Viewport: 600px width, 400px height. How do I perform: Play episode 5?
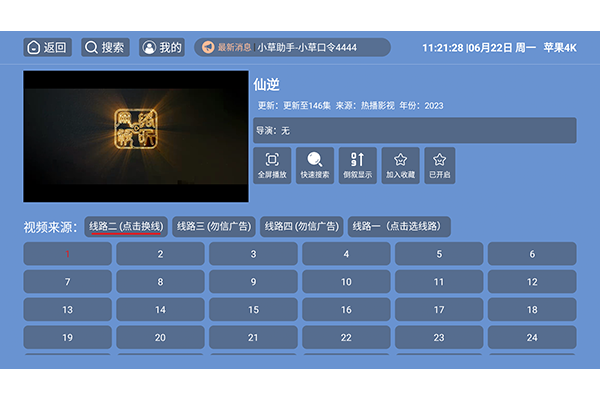coord(439,254)
